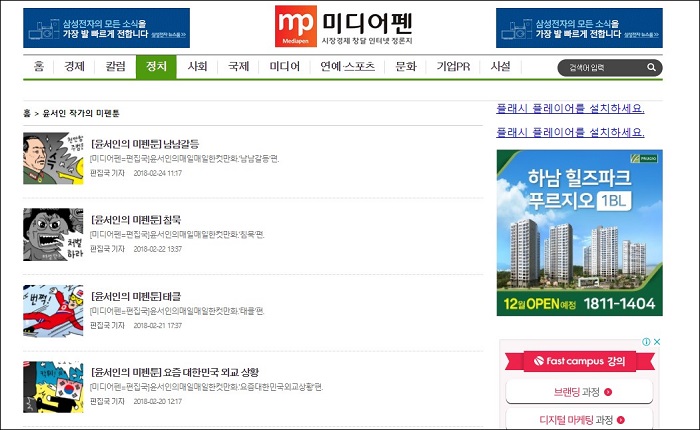Click the 태클 skater cartoon thumbnail
700x430 pixels.
53,311
